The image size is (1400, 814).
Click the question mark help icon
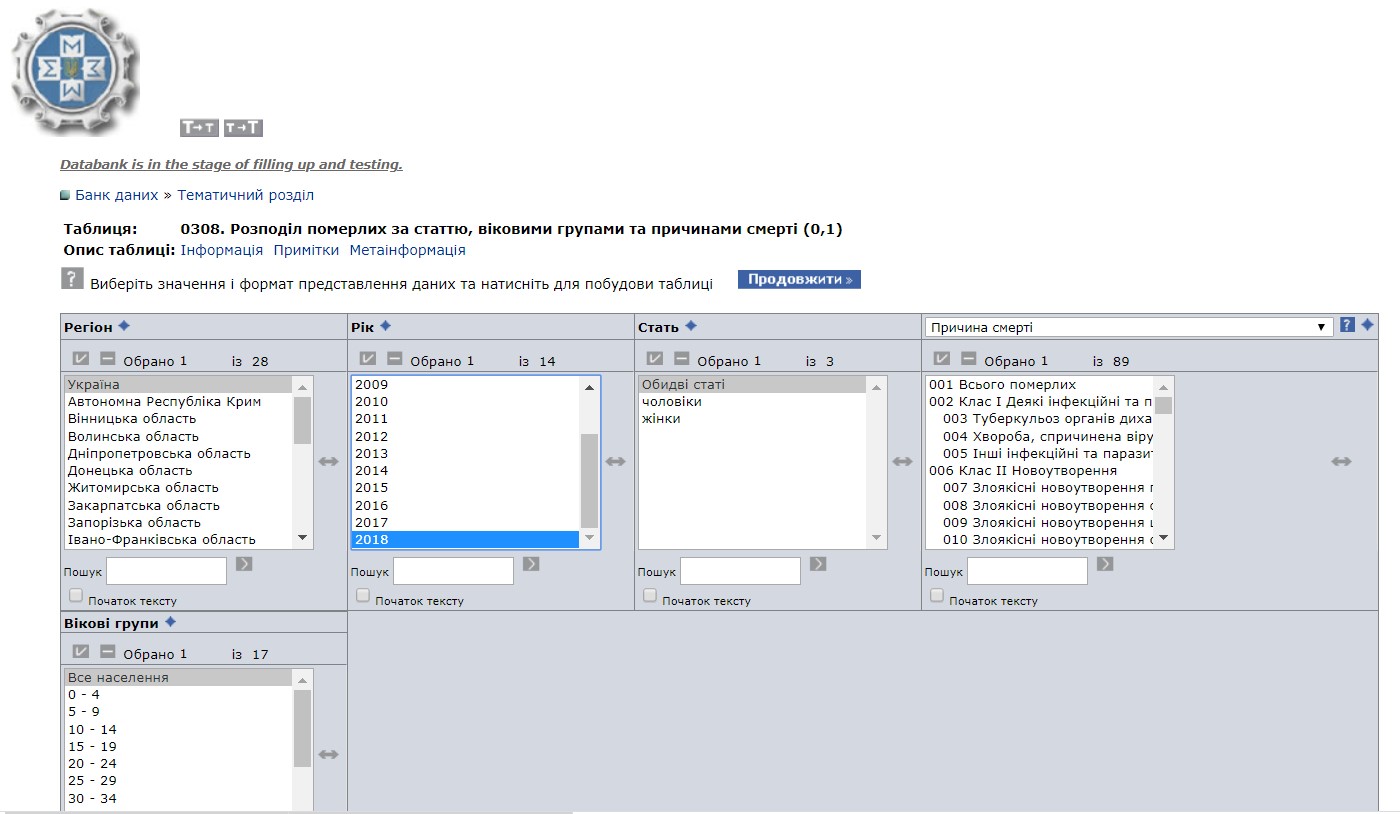coord(72,279)
